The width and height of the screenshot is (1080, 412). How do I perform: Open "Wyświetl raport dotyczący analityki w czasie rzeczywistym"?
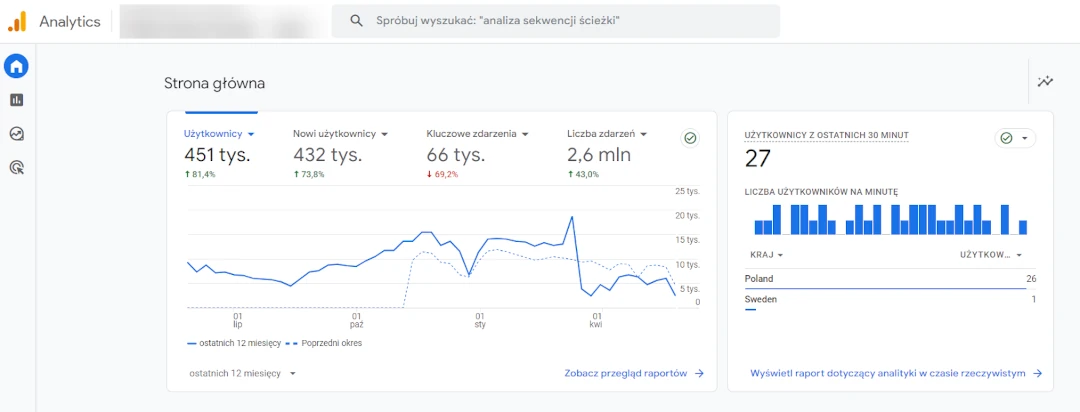point(895,373)
